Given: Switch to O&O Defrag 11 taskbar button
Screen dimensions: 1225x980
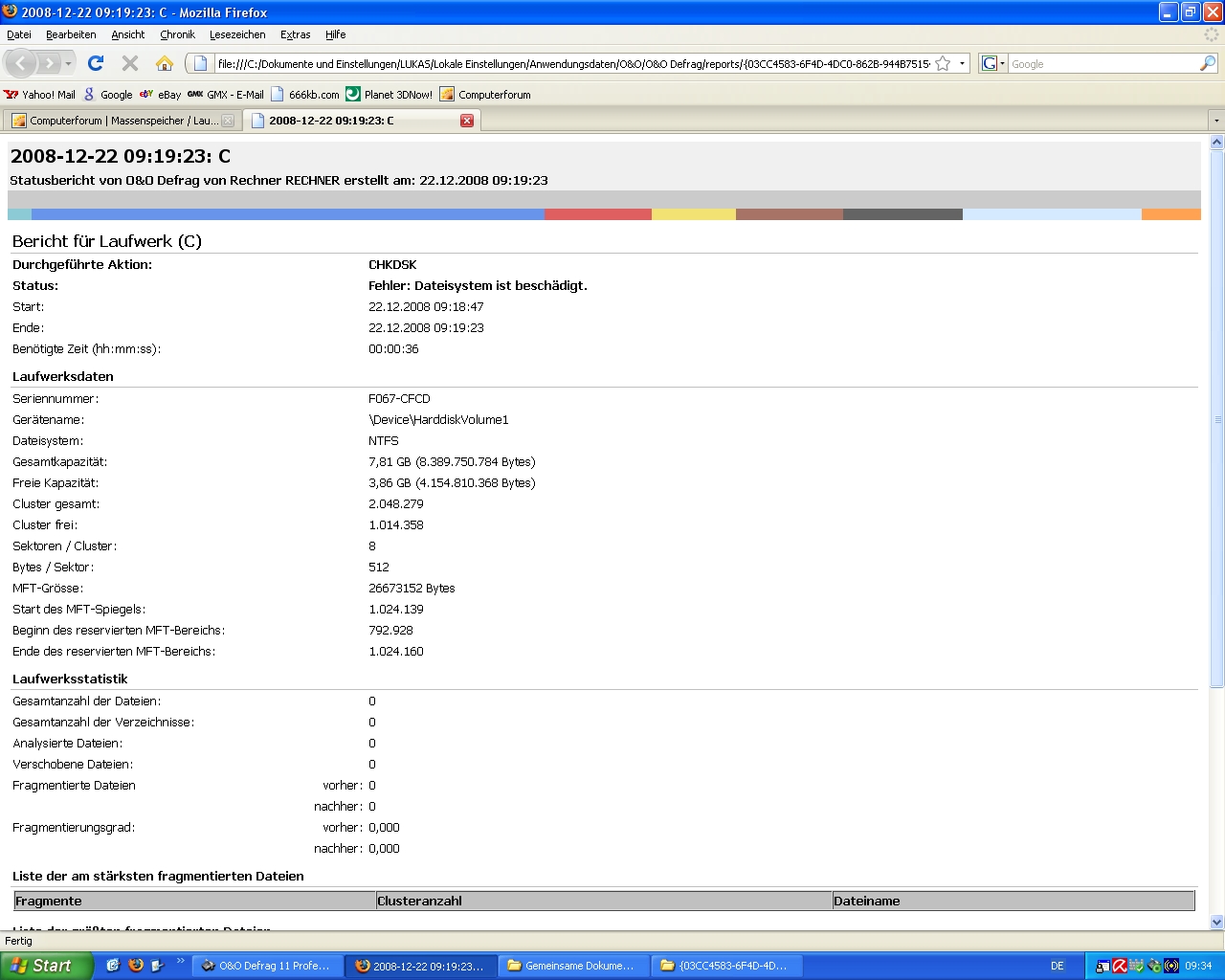Looking at the screenshot, I should [x=266, y=966].
